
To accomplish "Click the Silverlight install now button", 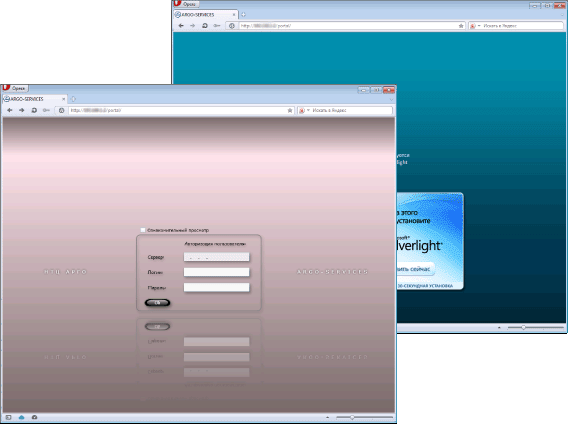I will 415,269.
